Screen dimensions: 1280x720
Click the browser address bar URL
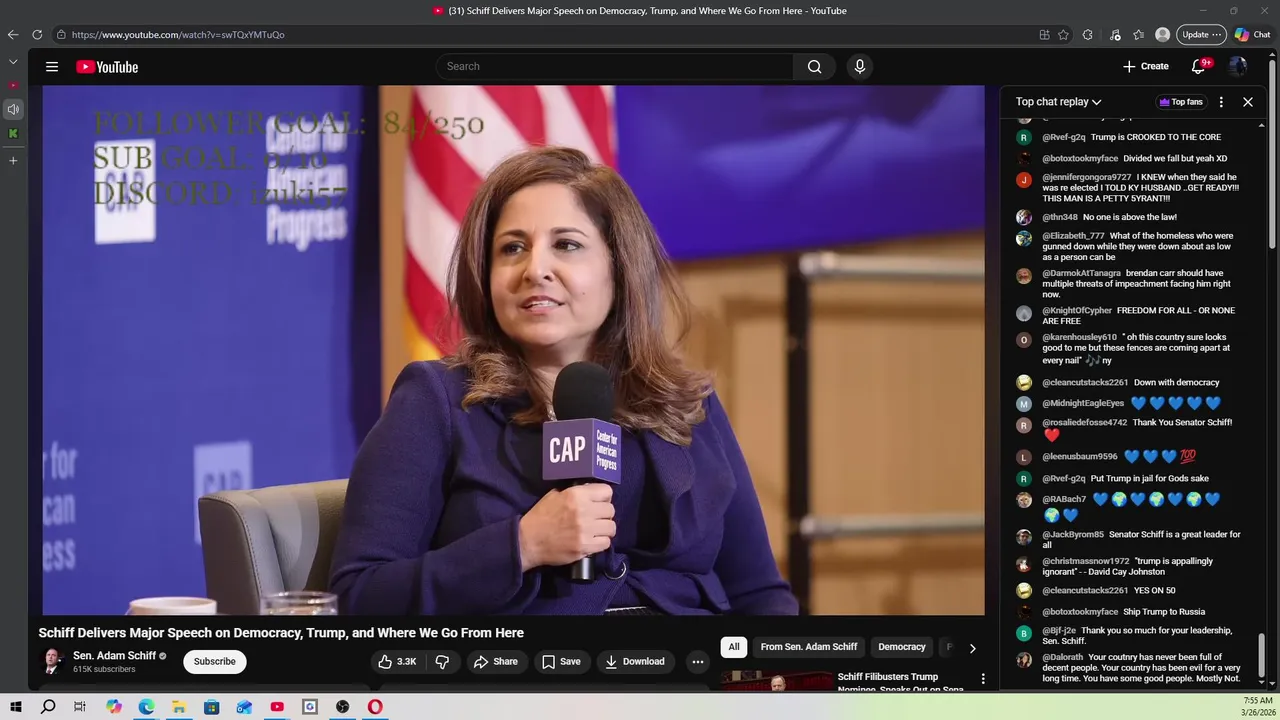178,35
